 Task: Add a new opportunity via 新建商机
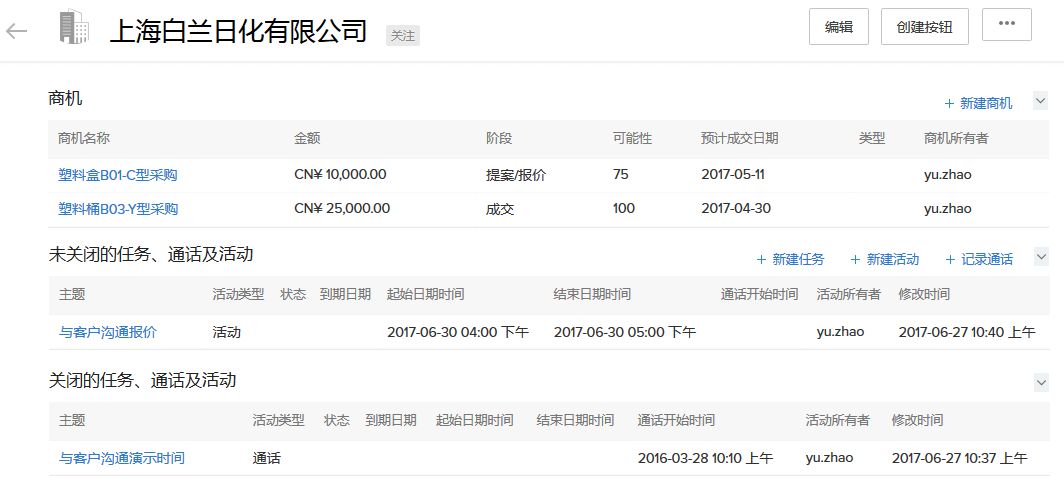coord(978,103)
